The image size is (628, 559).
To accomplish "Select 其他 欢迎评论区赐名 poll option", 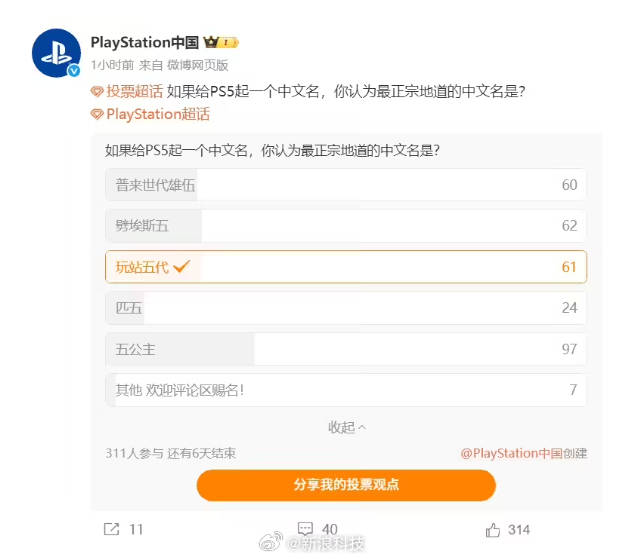I will pos(346,390).
